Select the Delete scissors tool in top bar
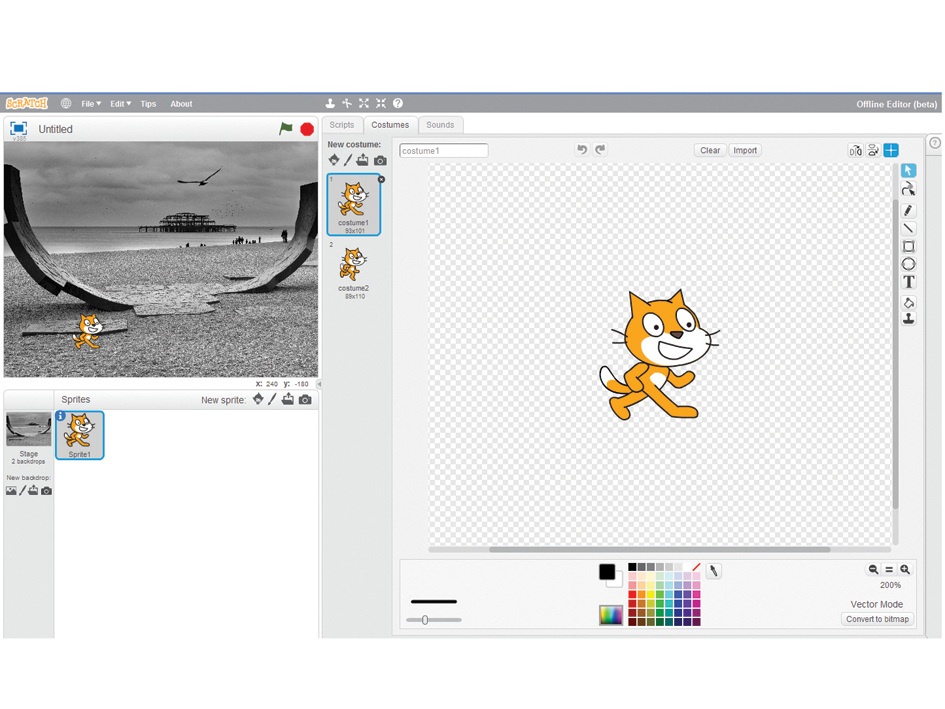 347,103
